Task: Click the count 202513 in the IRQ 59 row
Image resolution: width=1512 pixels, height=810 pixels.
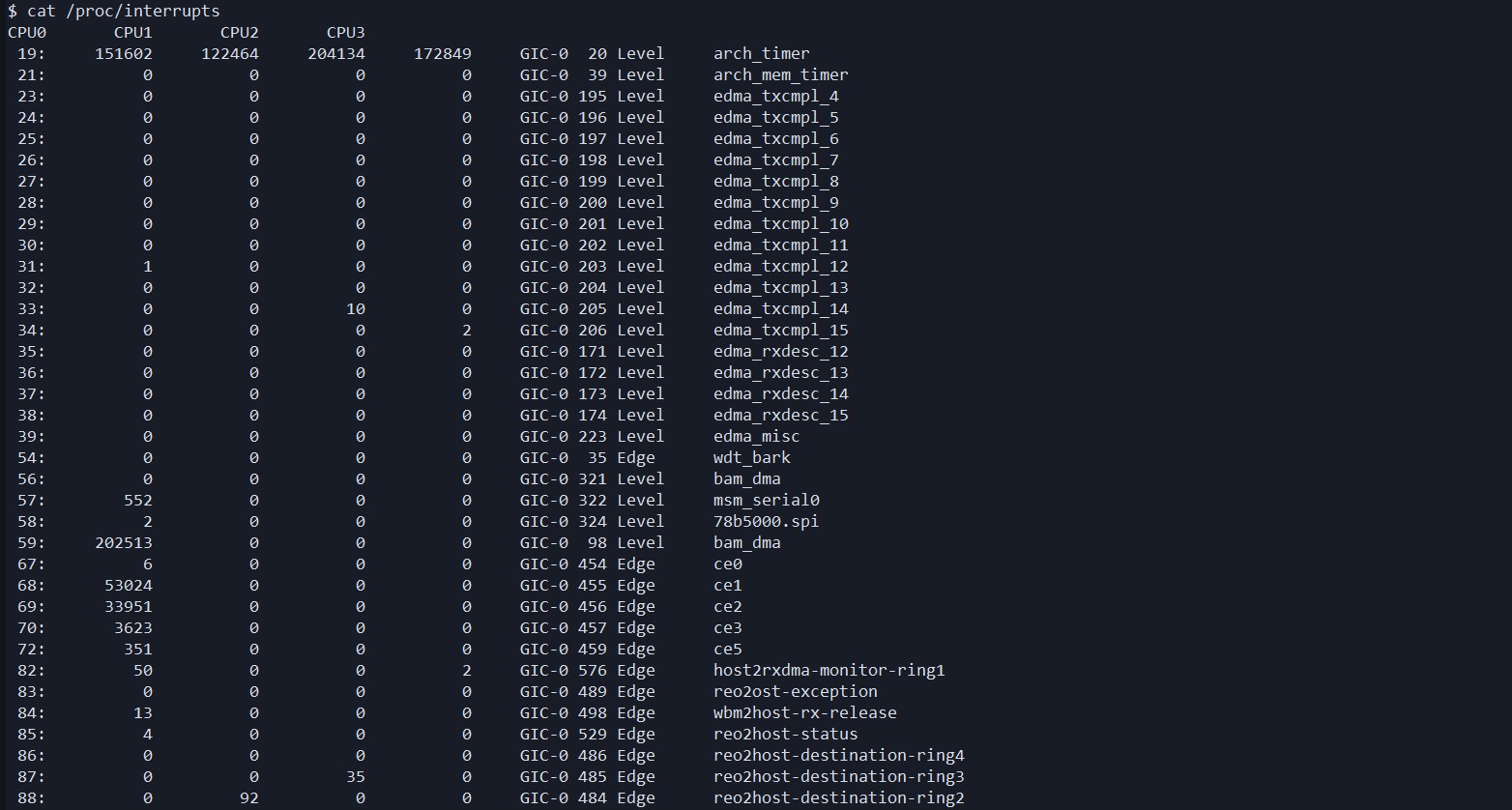Action: [x=124, y=543]
